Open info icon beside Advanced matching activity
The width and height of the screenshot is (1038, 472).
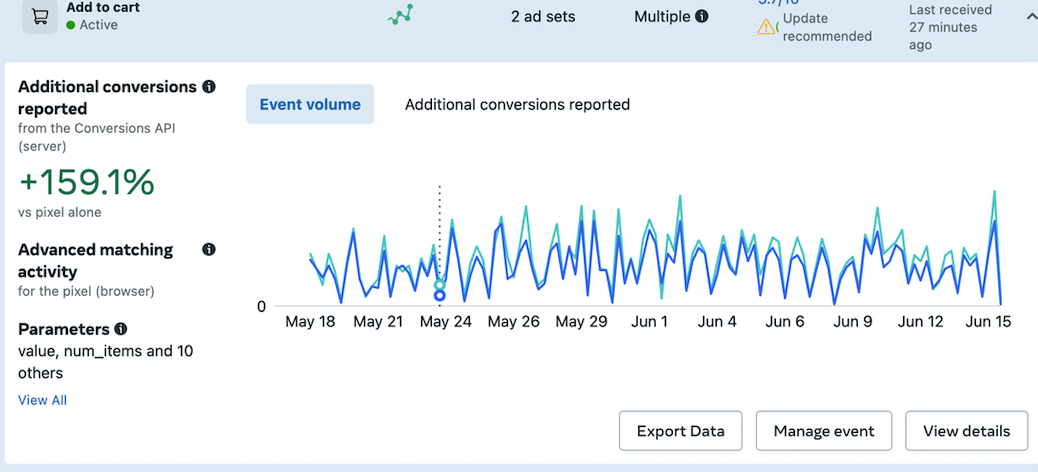click(209, 250)
